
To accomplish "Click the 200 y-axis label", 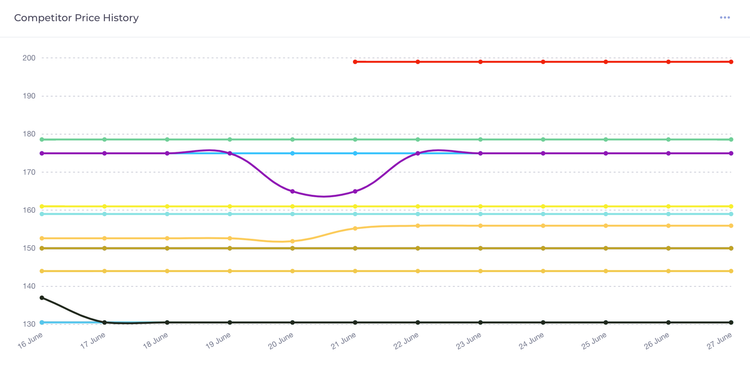I will (29, 58).
